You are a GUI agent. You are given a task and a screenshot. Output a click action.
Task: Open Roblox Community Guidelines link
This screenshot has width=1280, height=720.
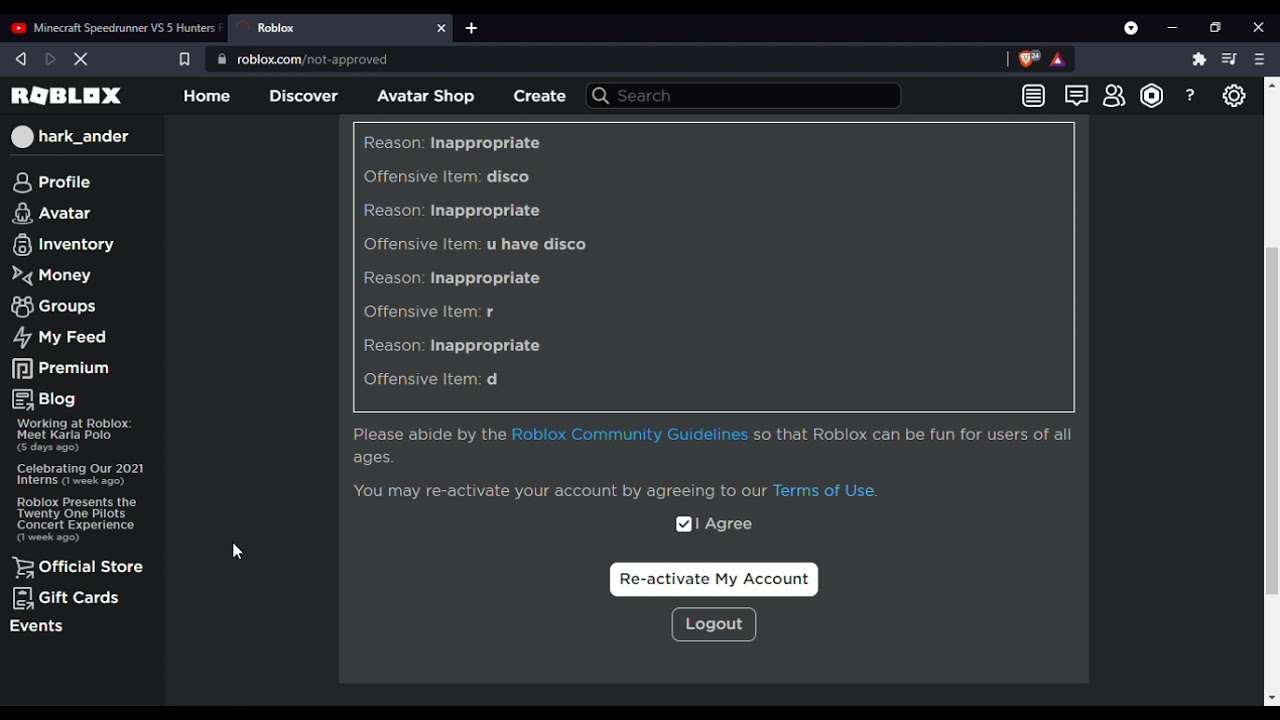pos(630,435)
